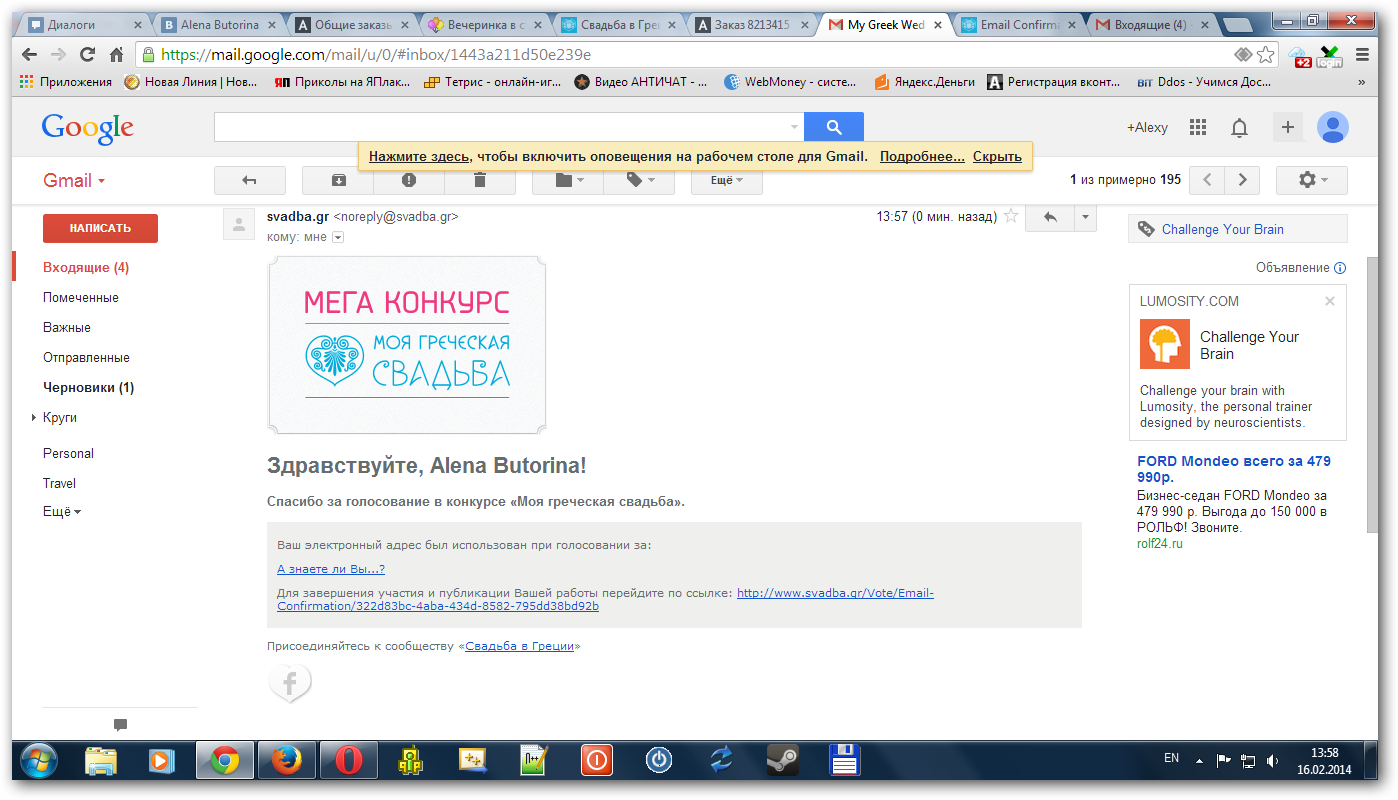Viewport: 1398px width, 800px height.
Task: Open the Personal label
Action: (x=68, y=453)
